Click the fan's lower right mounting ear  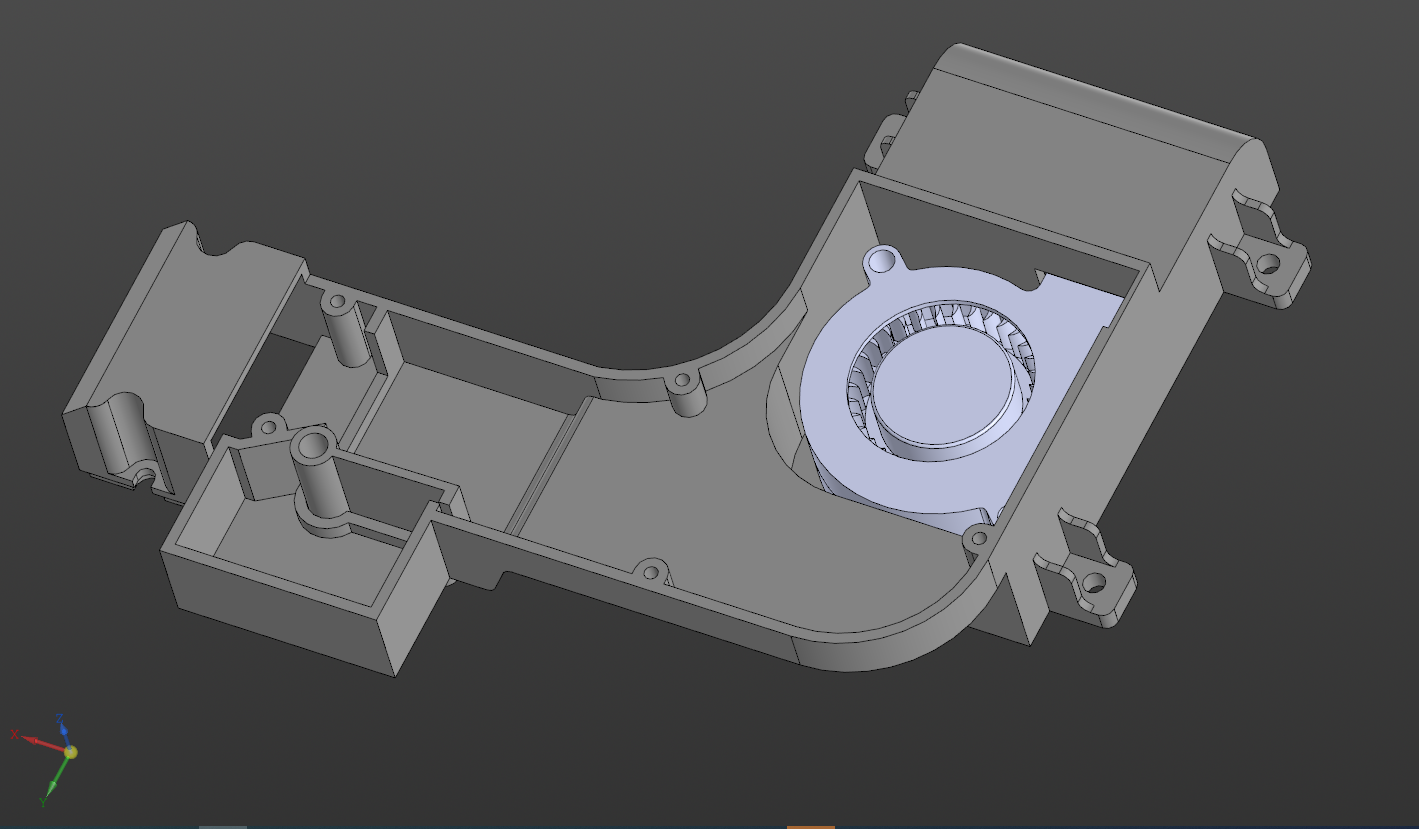(978, 539)
